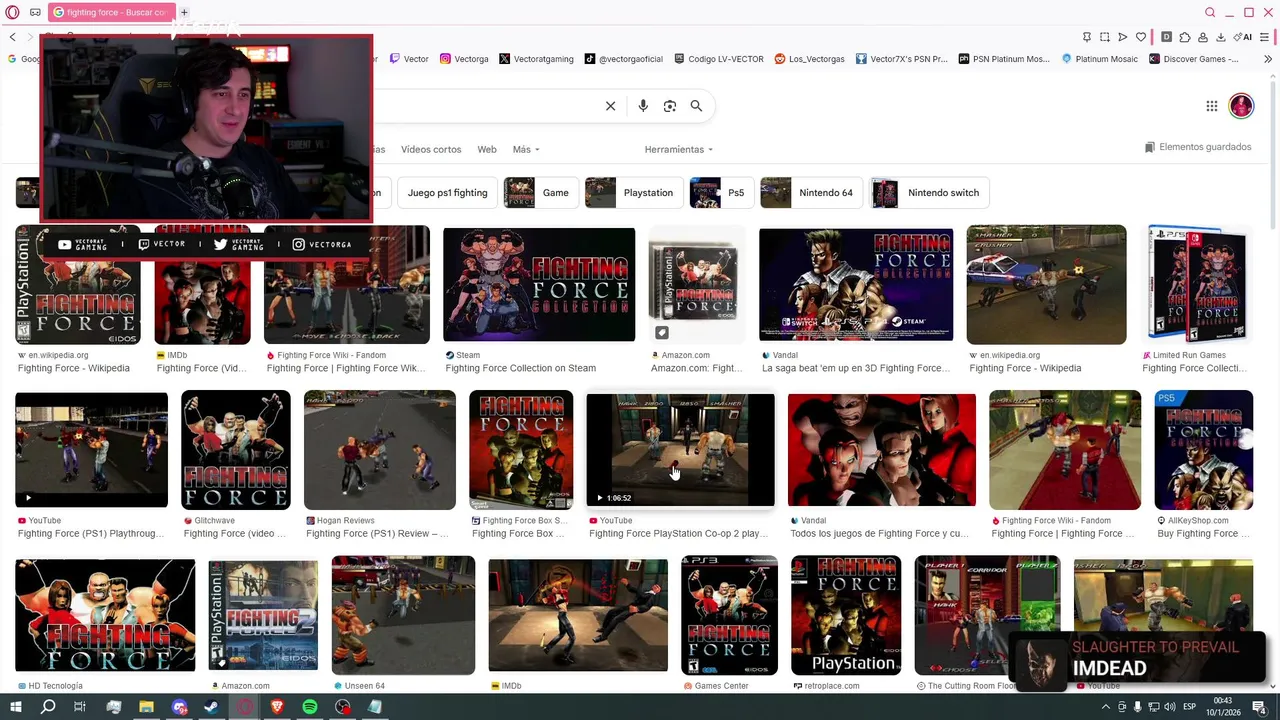Image resolution: width=1280 pixels, height=720 pixels.
Task: Open the Fighting Force PlayStation Co-op video thumbnail
Action: pyautogui.click(x=680, y=450)
